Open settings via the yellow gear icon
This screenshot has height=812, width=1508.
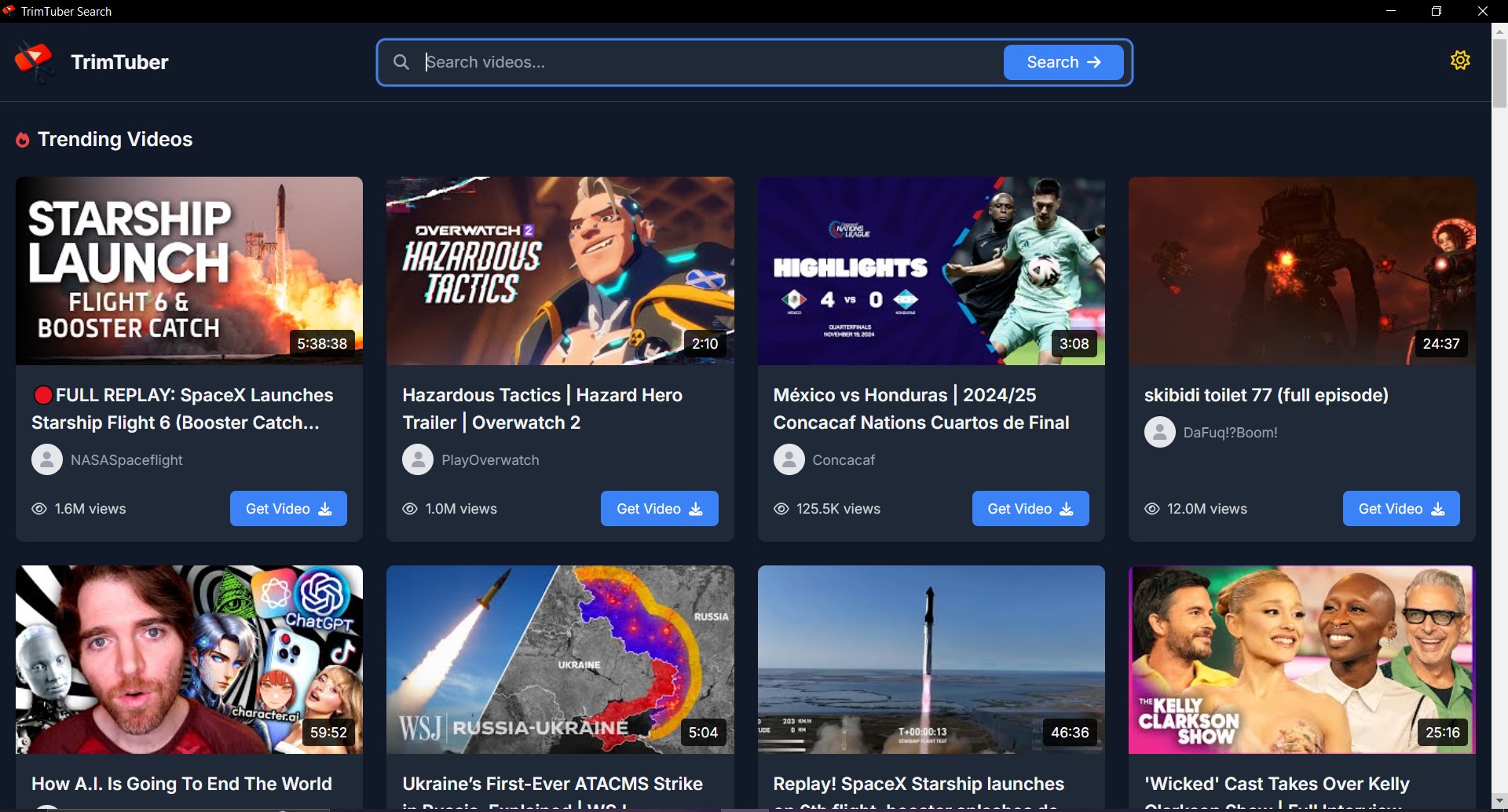coord(1460,60)
